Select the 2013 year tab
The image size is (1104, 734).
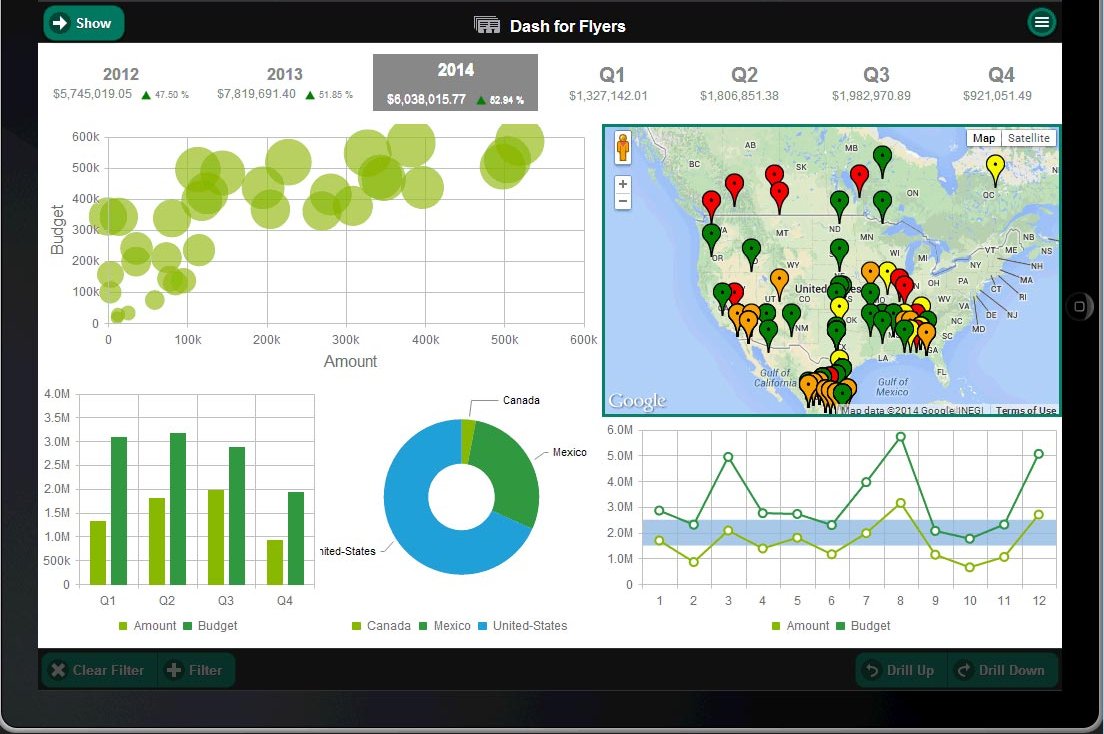285,83
